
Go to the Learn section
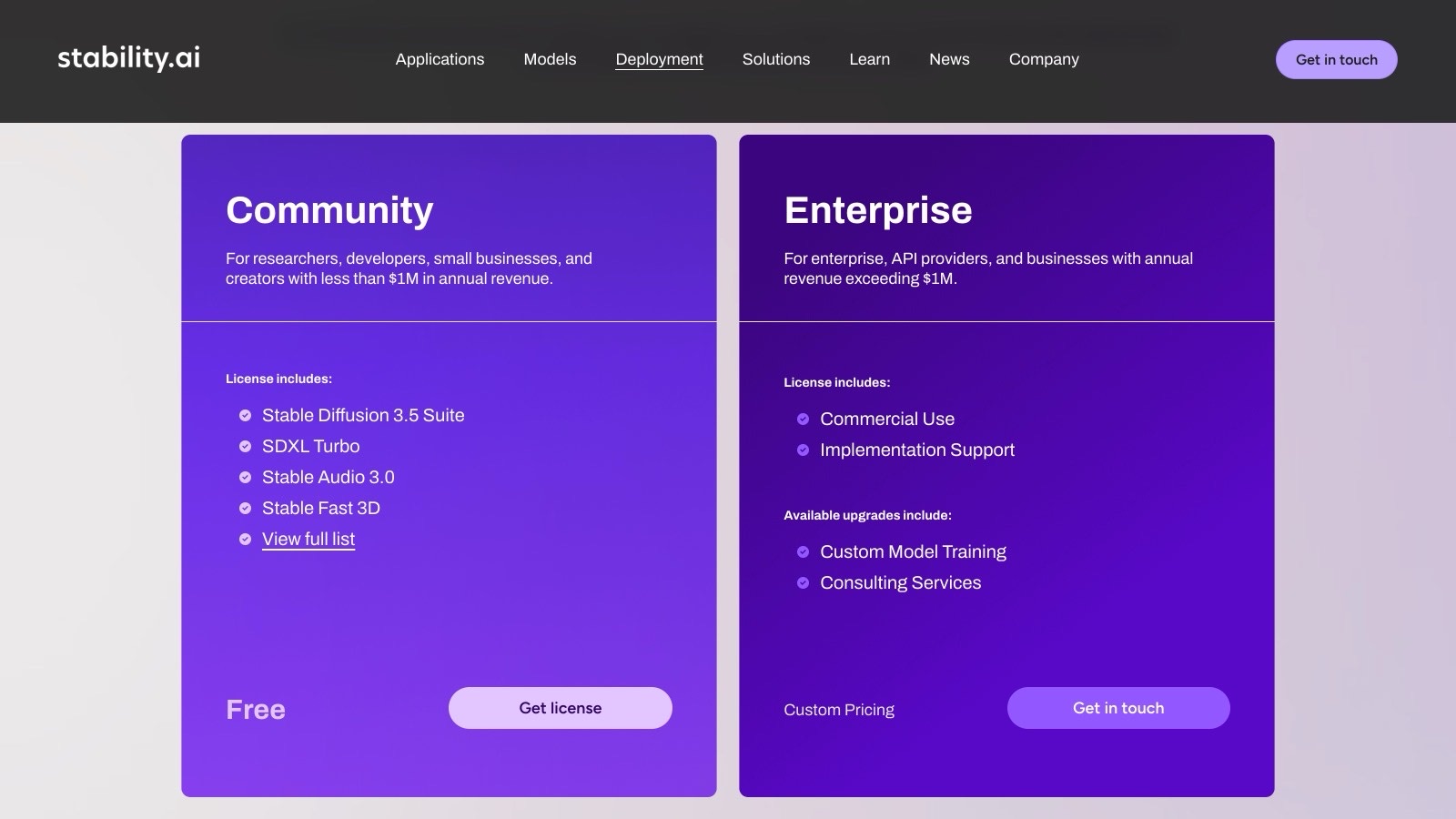tap(869, 59)
